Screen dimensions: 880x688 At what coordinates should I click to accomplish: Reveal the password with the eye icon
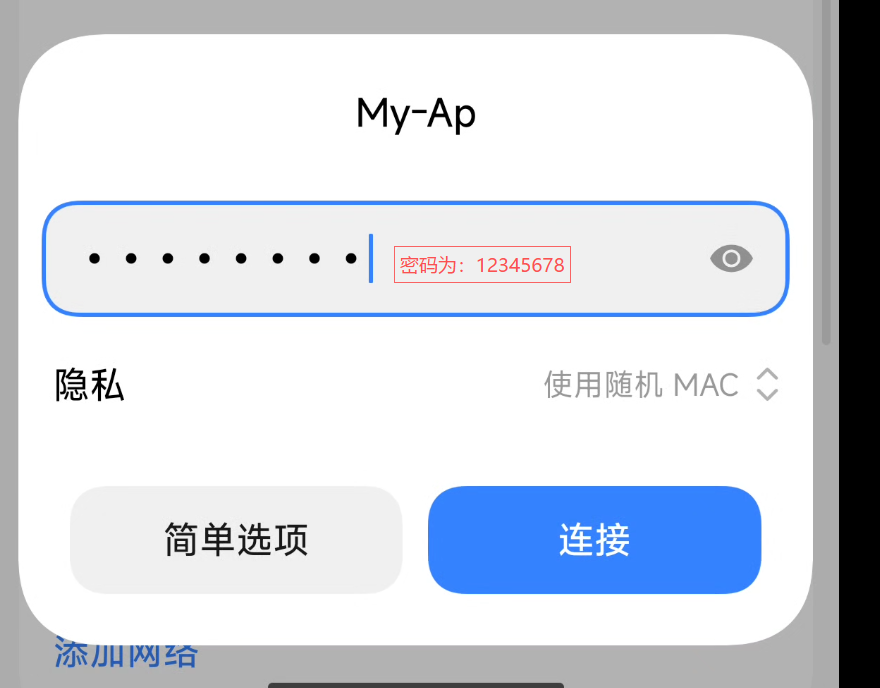point(731,259)
